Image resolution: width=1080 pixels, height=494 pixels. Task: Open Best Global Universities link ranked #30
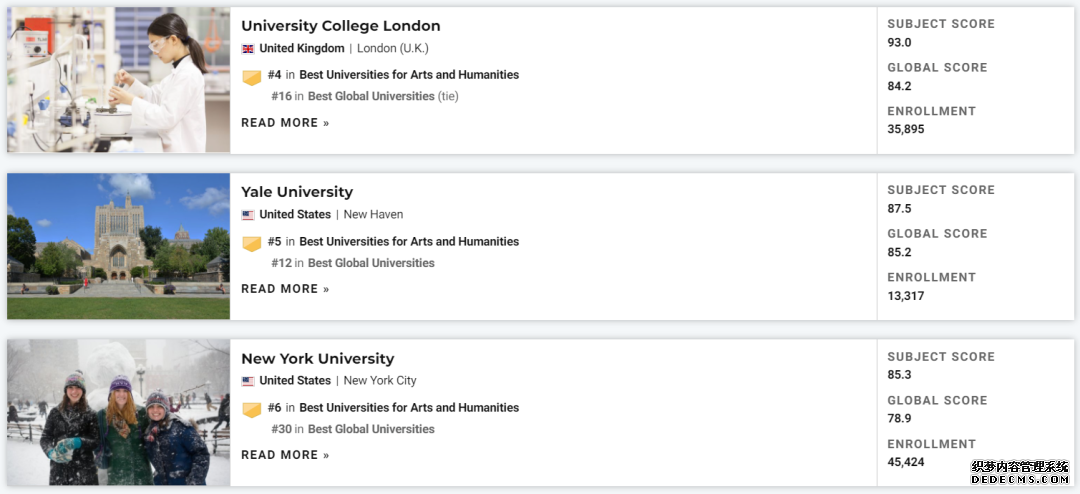click(371, 429)
